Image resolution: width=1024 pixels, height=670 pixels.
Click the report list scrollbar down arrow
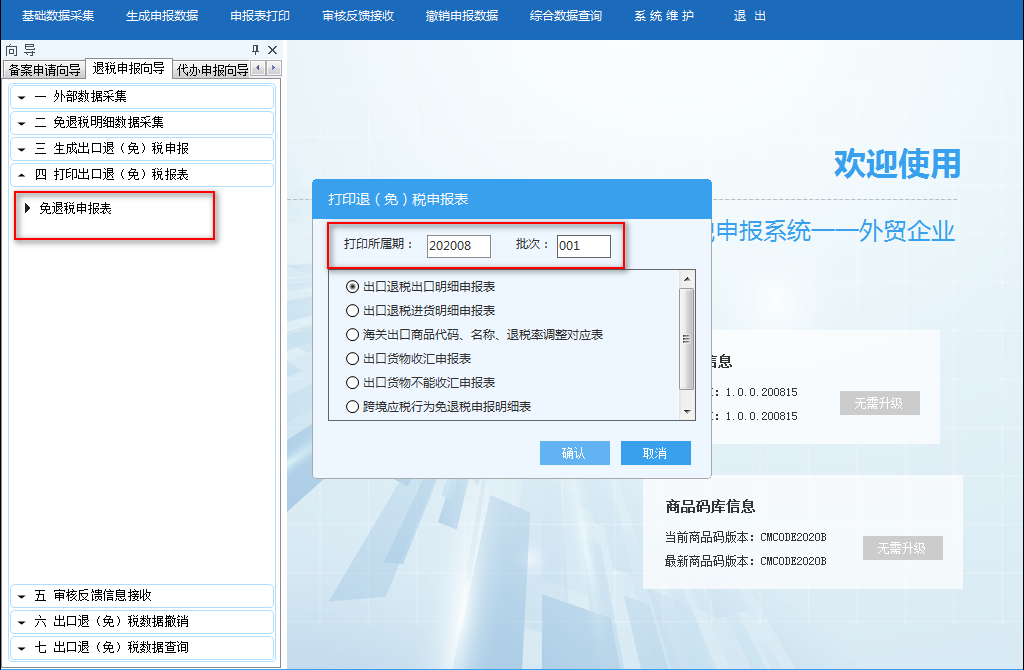point(687,411)
